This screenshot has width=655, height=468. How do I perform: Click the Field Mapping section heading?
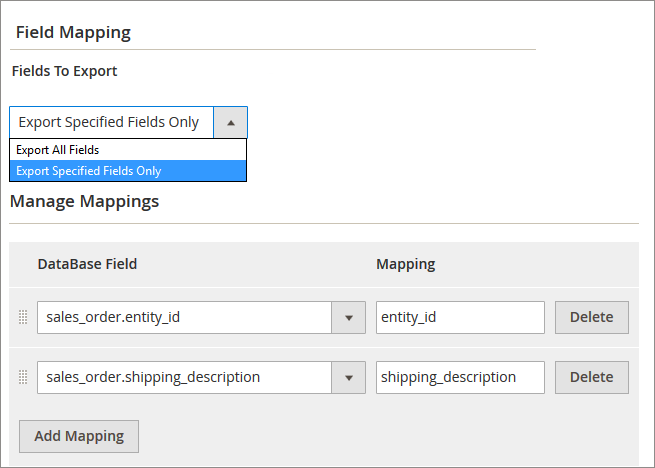(x=73, y=32)
